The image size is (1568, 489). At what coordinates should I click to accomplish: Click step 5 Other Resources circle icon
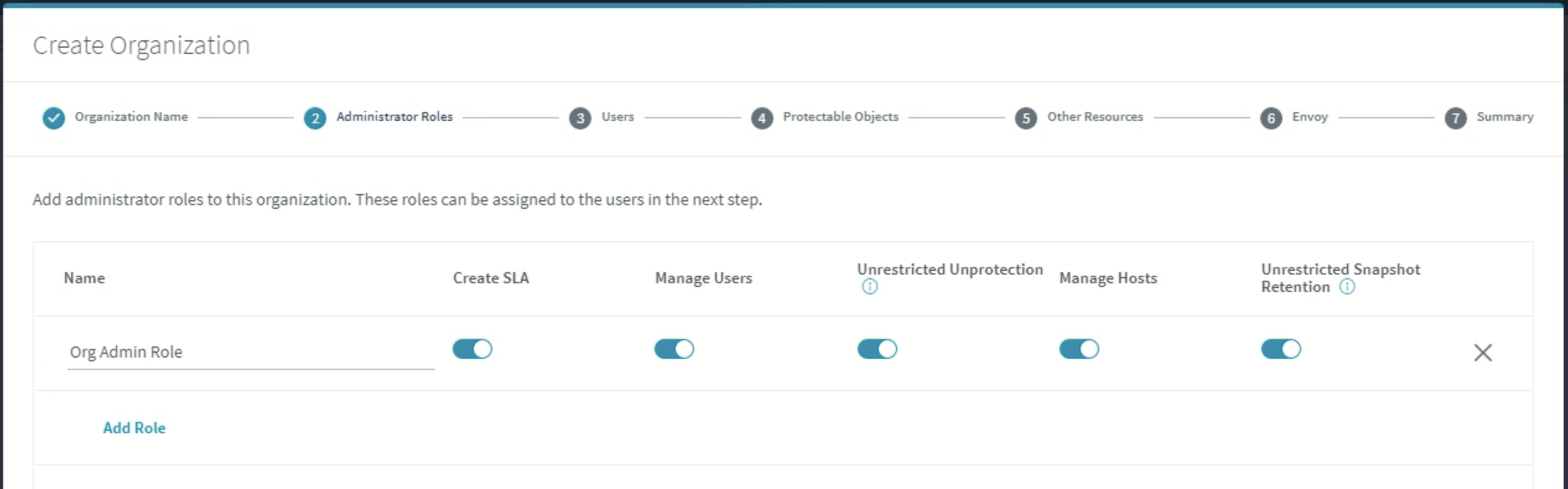pyautogui.click(x=1026, y=118)
